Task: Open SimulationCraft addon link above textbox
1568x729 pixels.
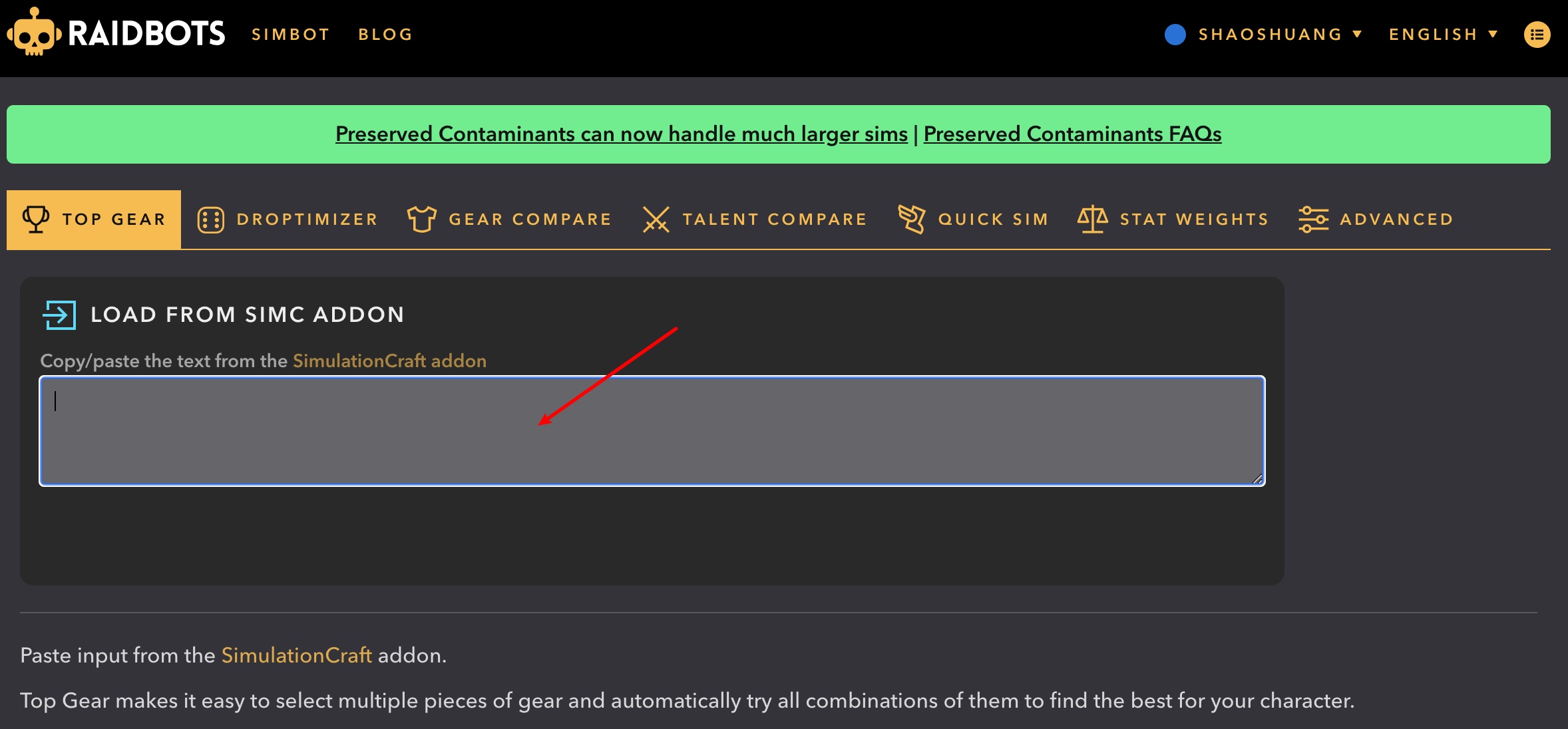Action: pyautogui.click(x=389, y=361)
